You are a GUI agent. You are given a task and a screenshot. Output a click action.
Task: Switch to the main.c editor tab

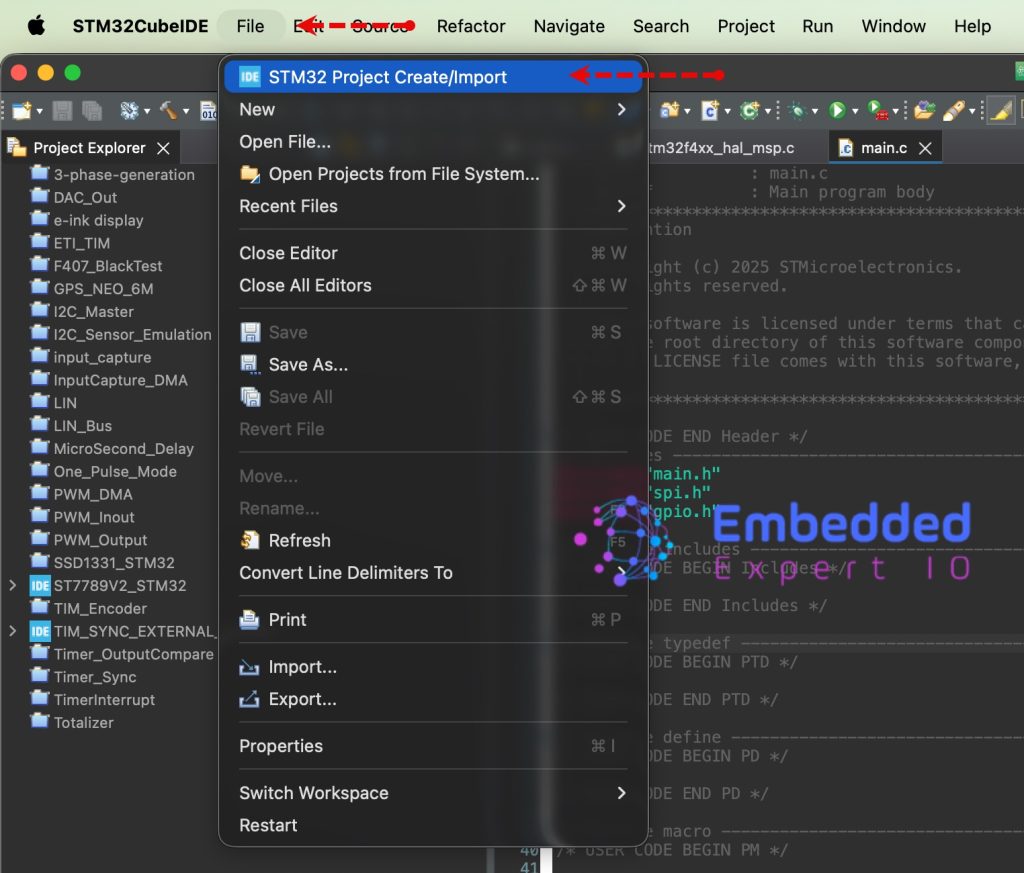(x=883, y=148)
